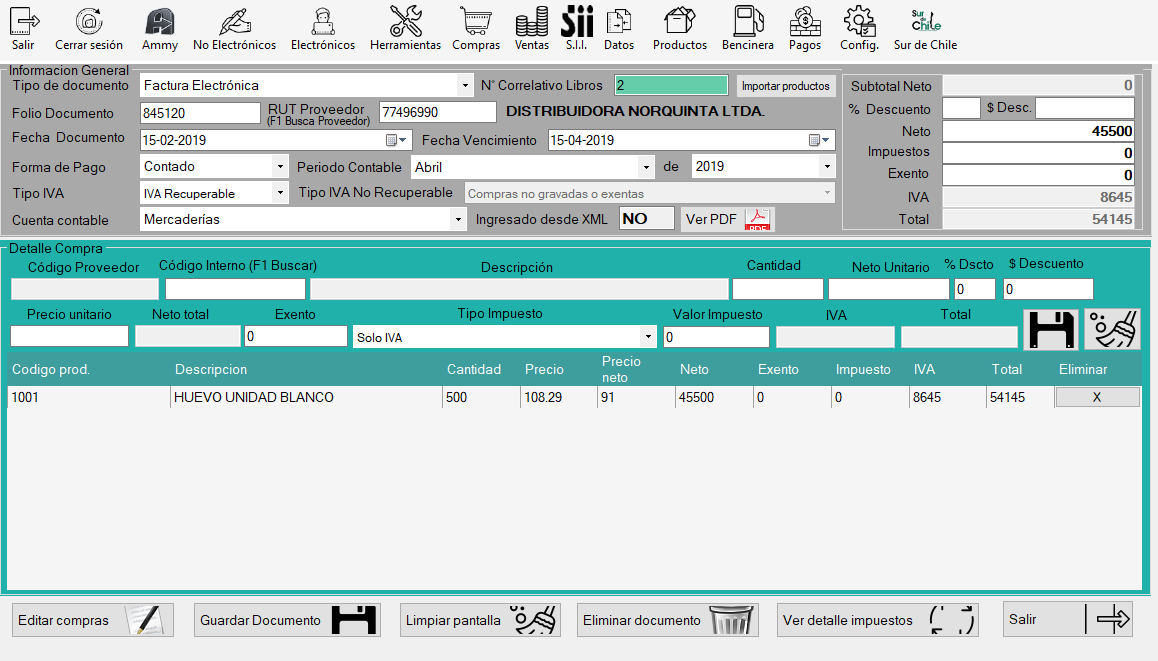Open Datos documents icon
This screenshot has width=1158, height=661.
[619, 28]
